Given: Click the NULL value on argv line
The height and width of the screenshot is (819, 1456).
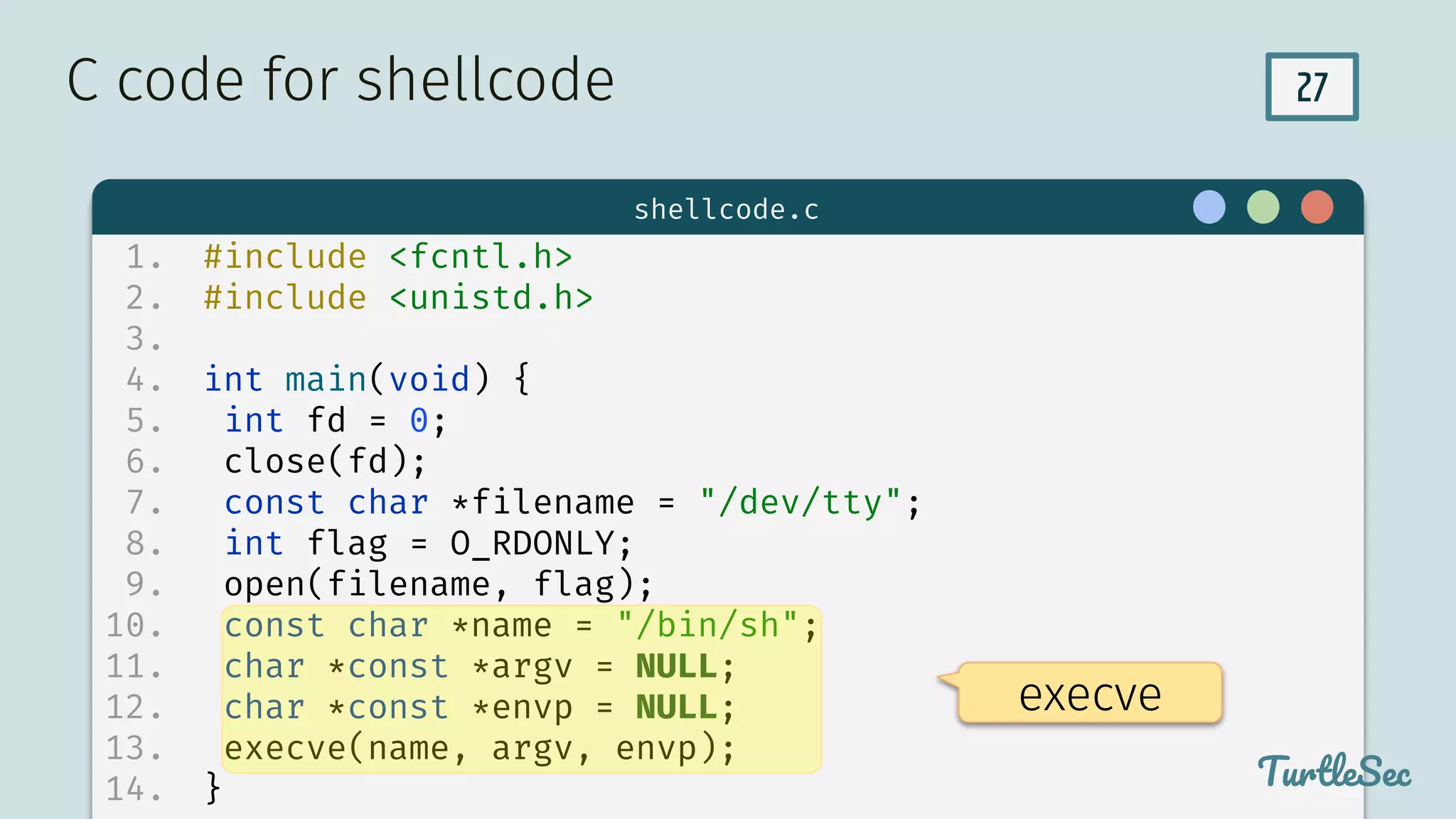Looking at the screenshot, I should click(x=676, y=667).
